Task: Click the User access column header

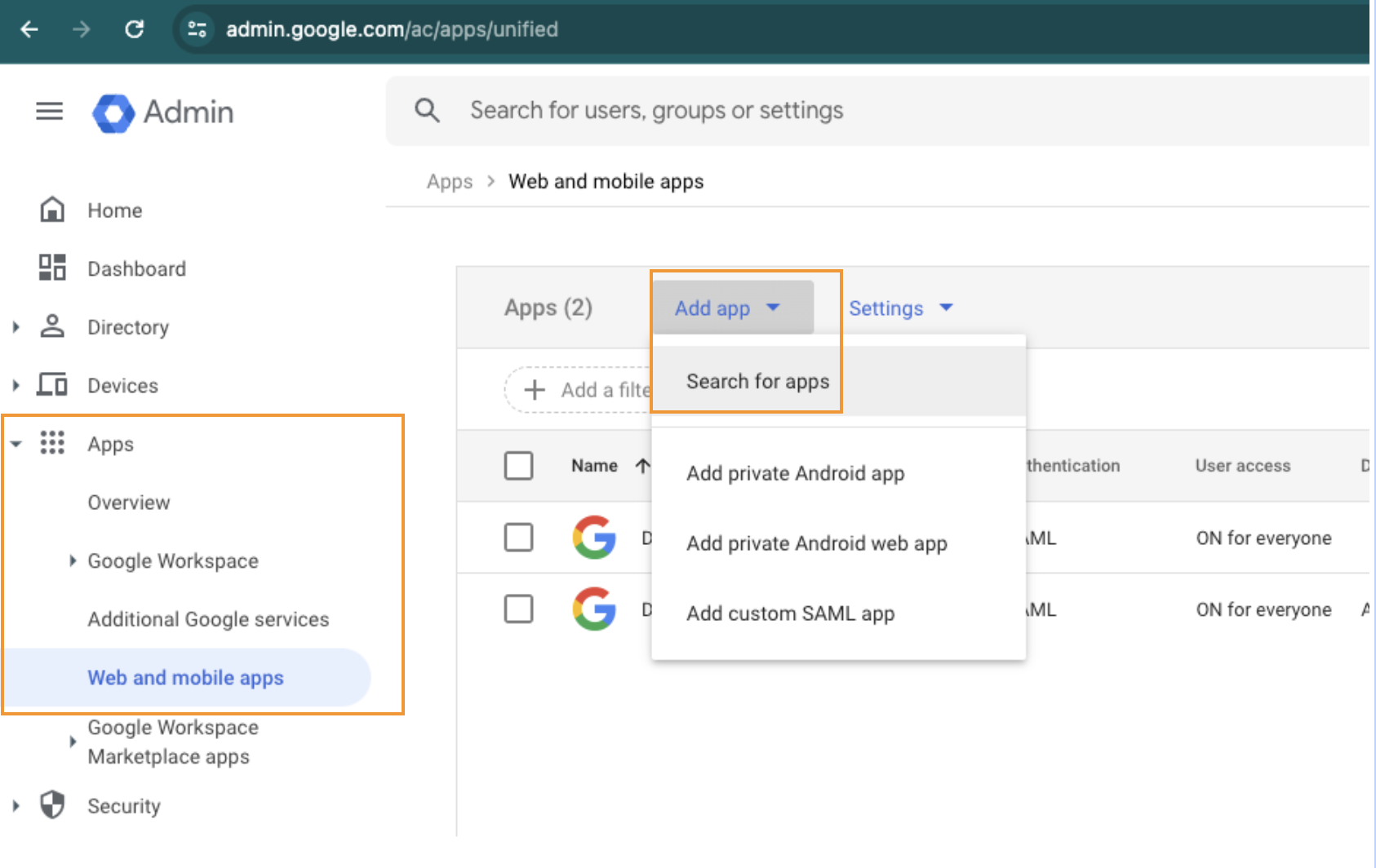Action: pyautogui.click(x=1243, y=466)
